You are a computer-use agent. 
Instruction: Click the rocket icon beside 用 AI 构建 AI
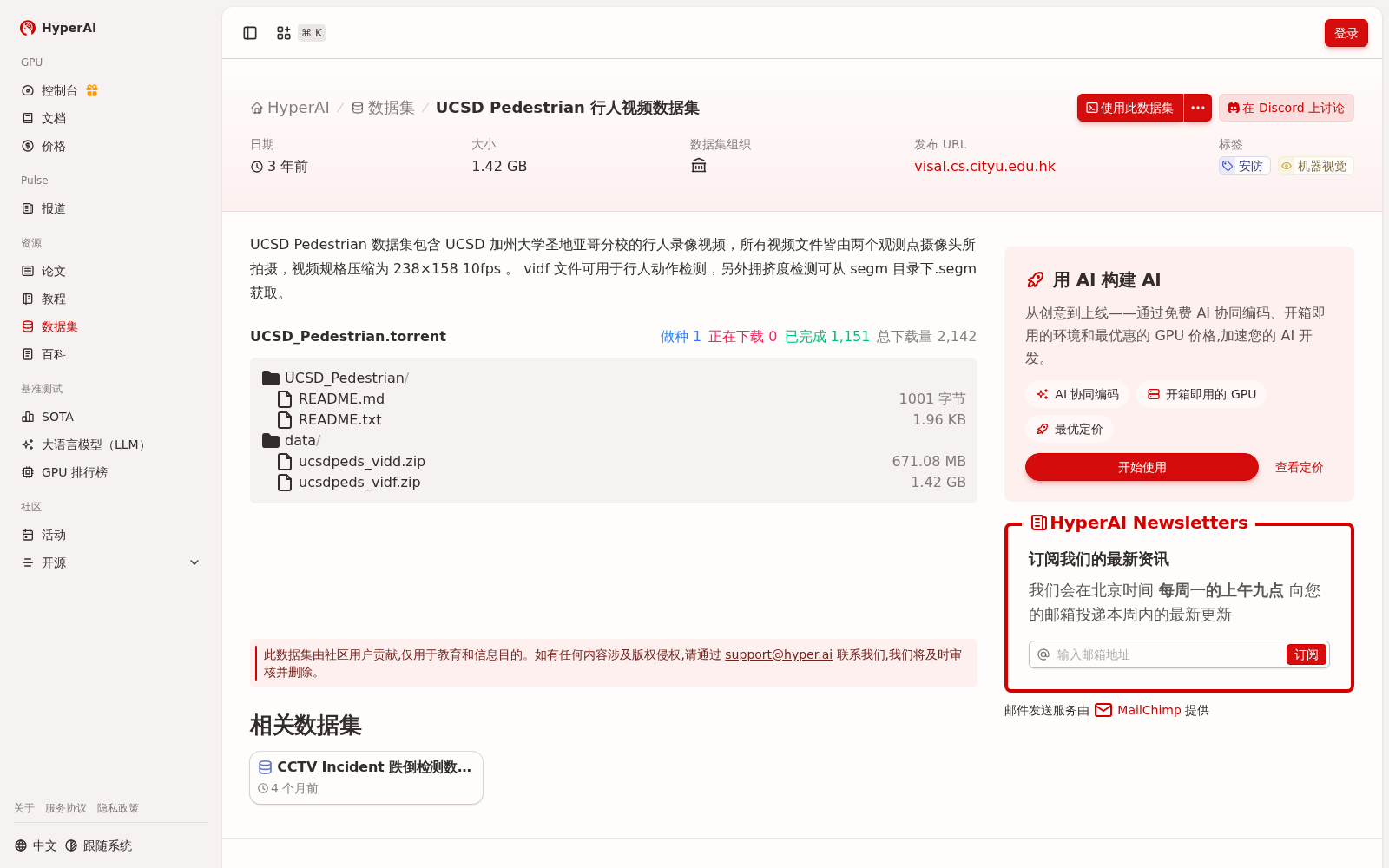[x=1036, y=279]
